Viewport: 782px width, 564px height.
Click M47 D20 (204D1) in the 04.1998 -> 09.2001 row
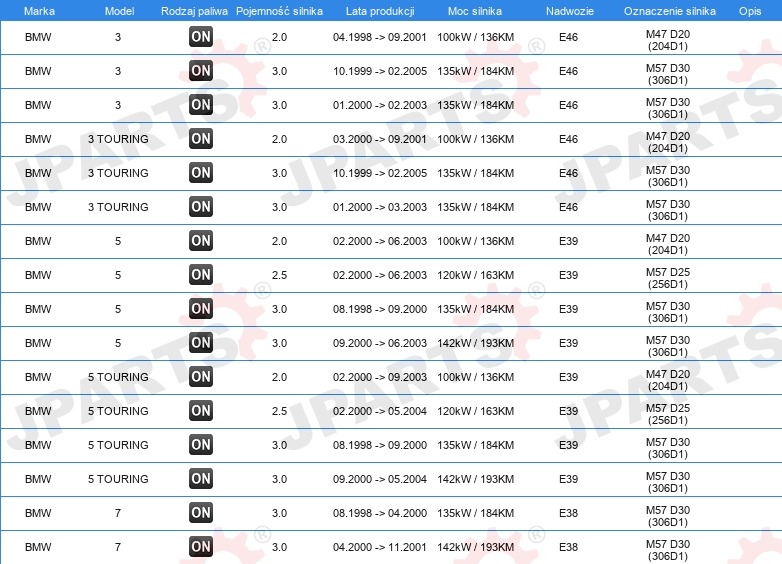tap(668, 40)
